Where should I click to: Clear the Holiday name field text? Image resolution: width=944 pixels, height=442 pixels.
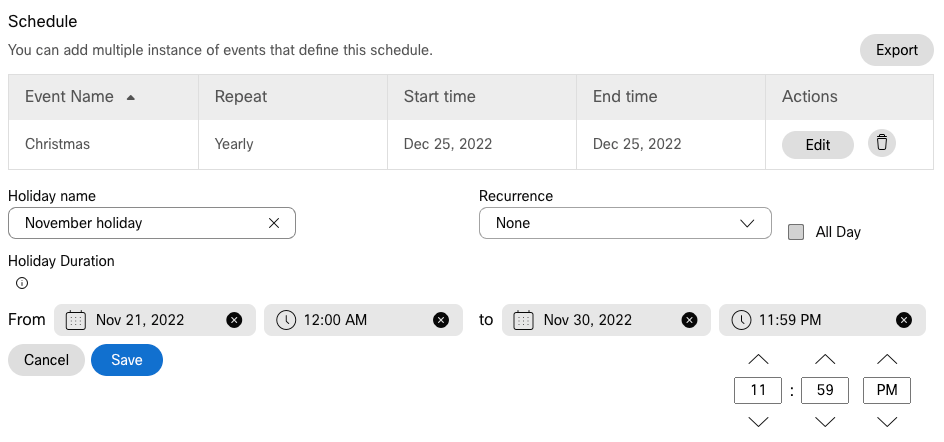[274, 223]
